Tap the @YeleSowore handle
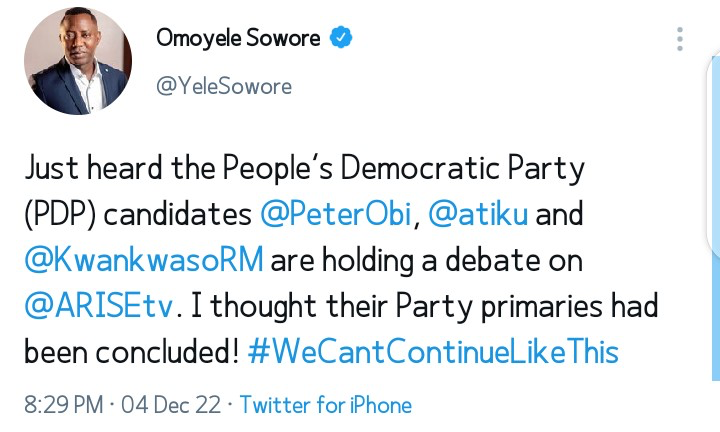This screenshot has width=720, height=432. (224, 86)
